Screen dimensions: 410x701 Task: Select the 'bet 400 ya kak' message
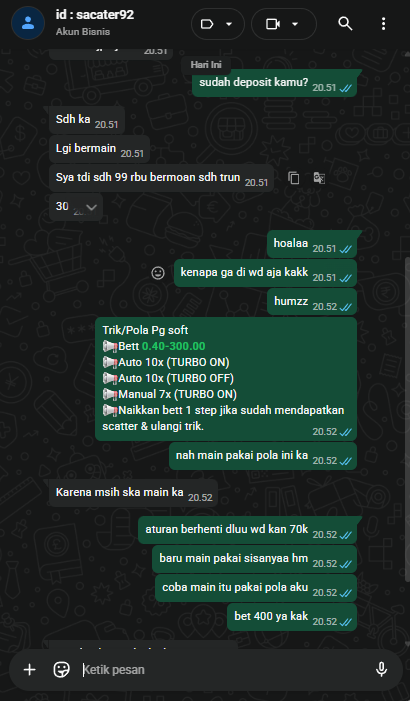click(x=292, y=617)
